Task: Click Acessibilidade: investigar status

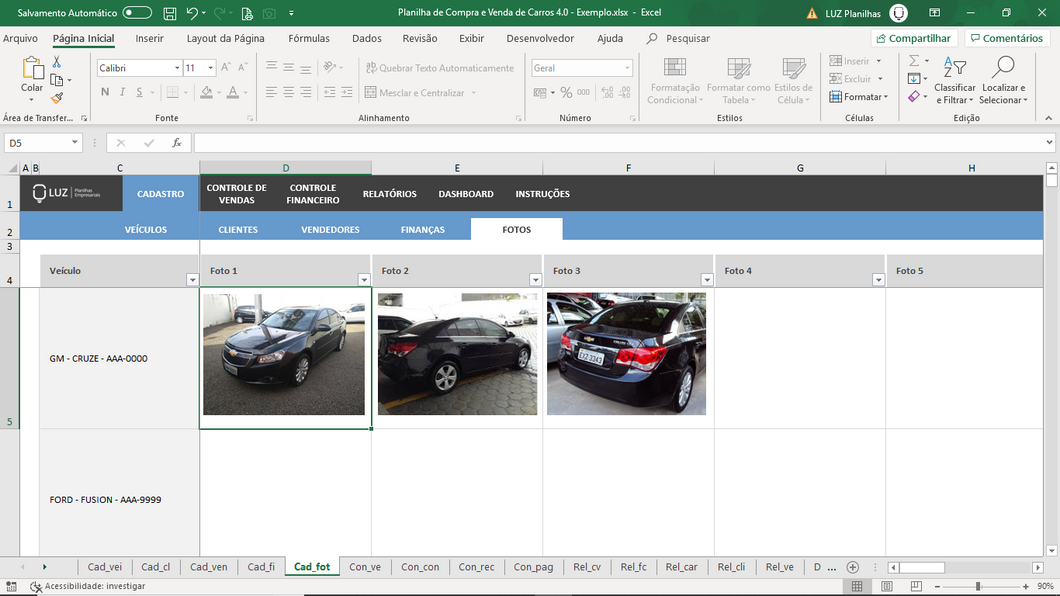Action: (88, 587)
